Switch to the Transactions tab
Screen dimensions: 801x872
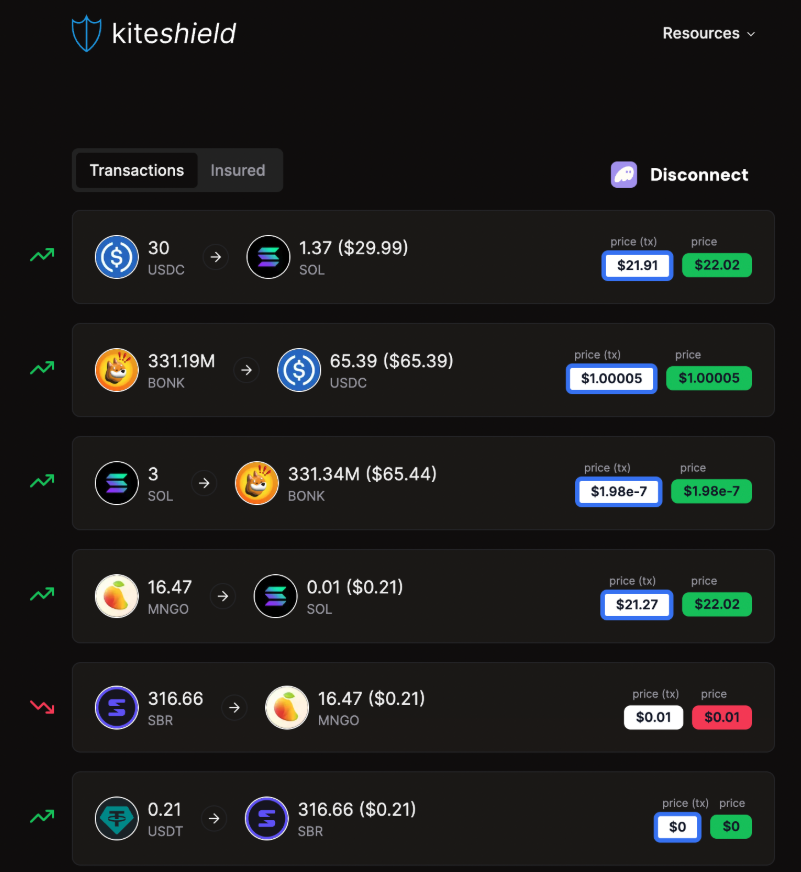pos(136,170)
